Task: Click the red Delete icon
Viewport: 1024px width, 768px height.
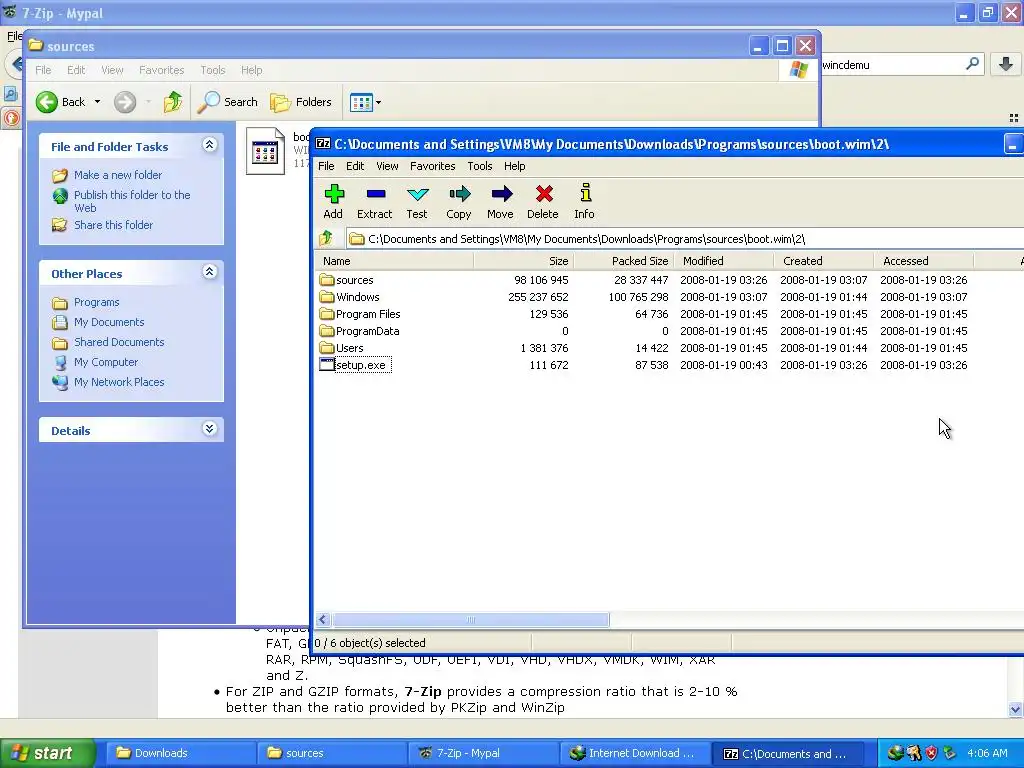Action: (543, 202)
